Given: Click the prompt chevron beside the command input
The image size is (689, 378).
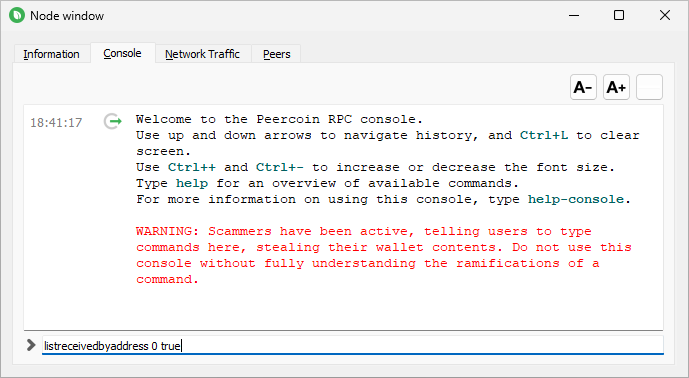Looking at the screenshot, I should pyautogui.click(x=31, y=345).
